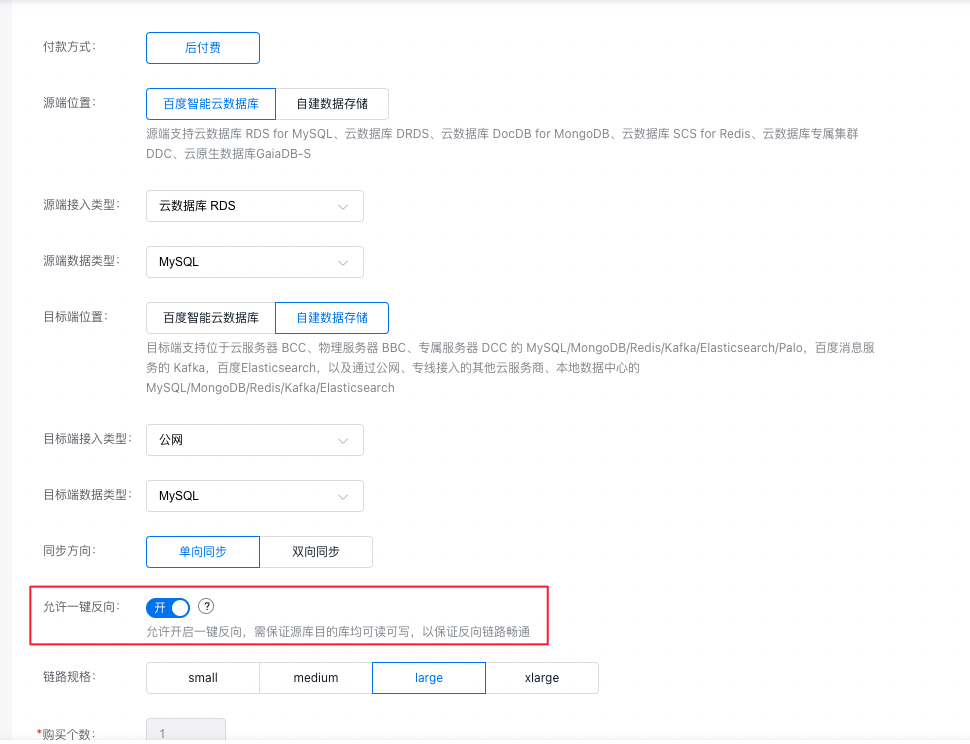Pick the small 链路规格 option

202,678
